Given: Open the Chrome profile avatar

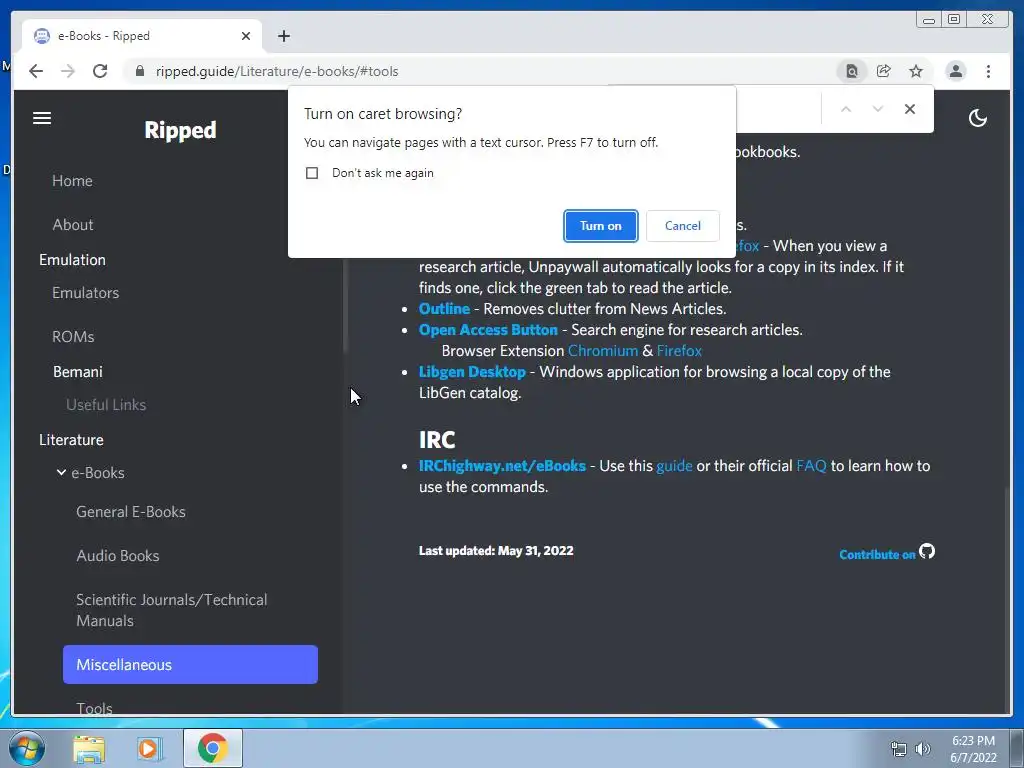Looking at the screenshot, I should (955, 71).
